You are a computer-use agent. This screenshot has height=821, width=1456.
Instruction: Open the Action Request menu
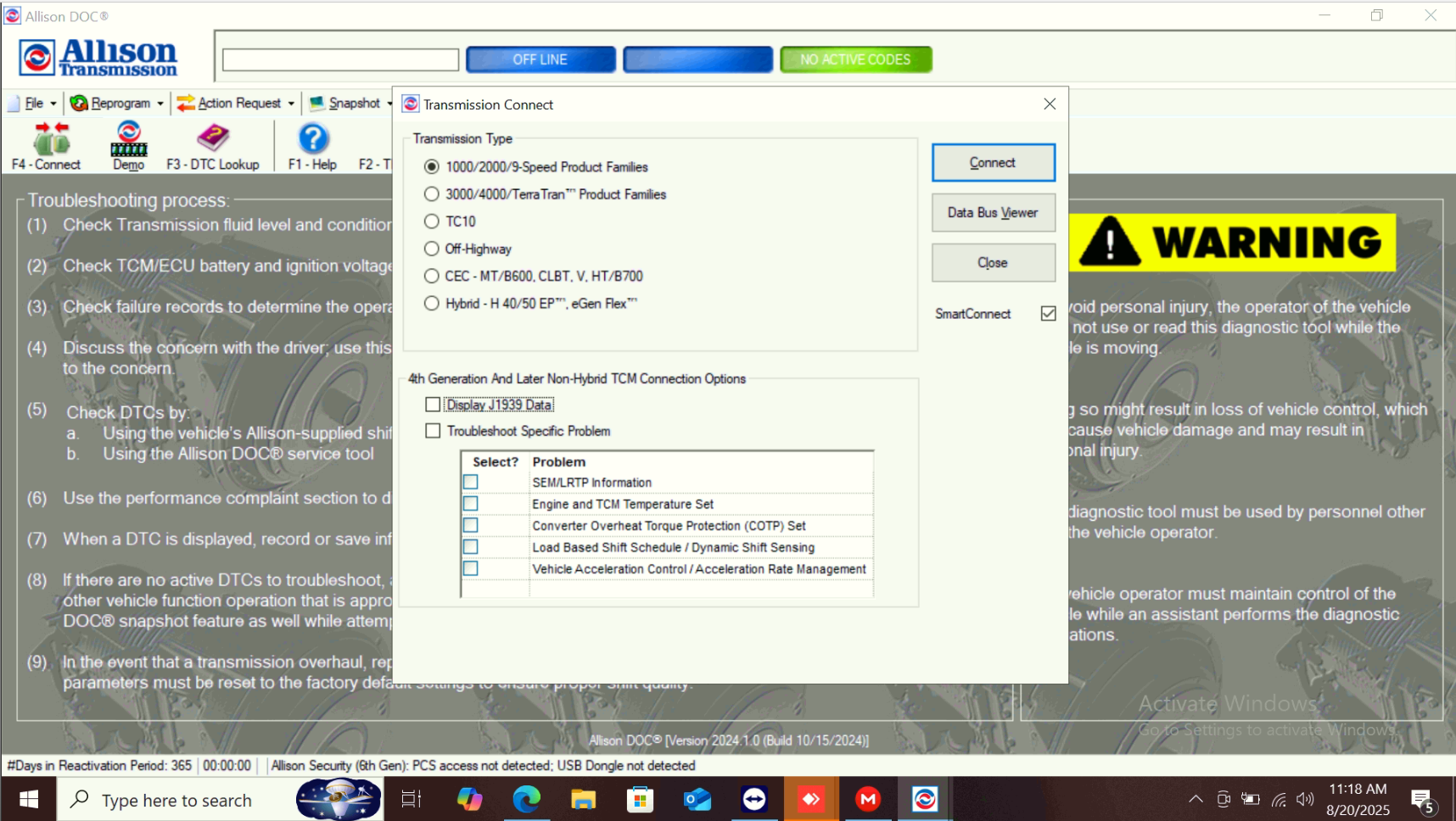click(239, 103)
